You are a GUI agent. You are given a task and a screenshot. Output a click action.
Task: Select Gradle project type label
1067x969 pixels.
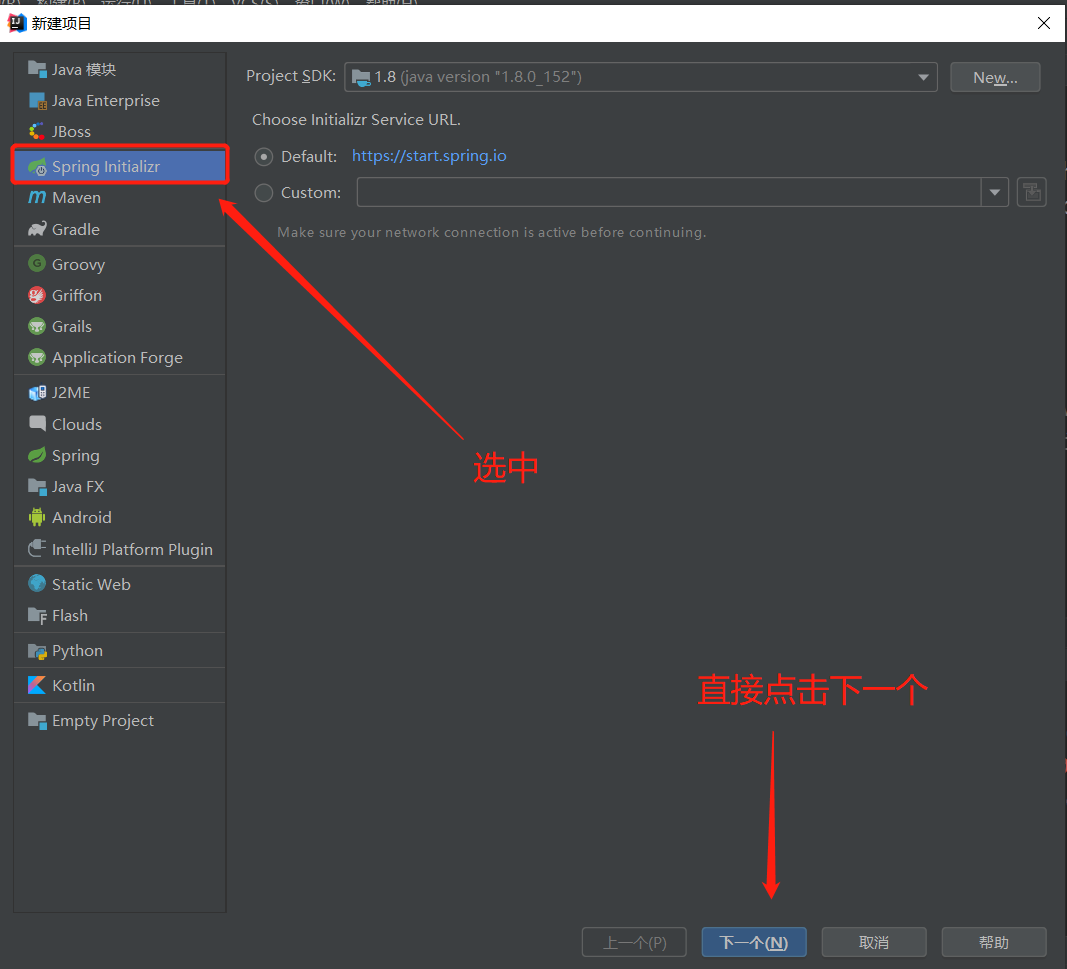click(x=76, y=229)
